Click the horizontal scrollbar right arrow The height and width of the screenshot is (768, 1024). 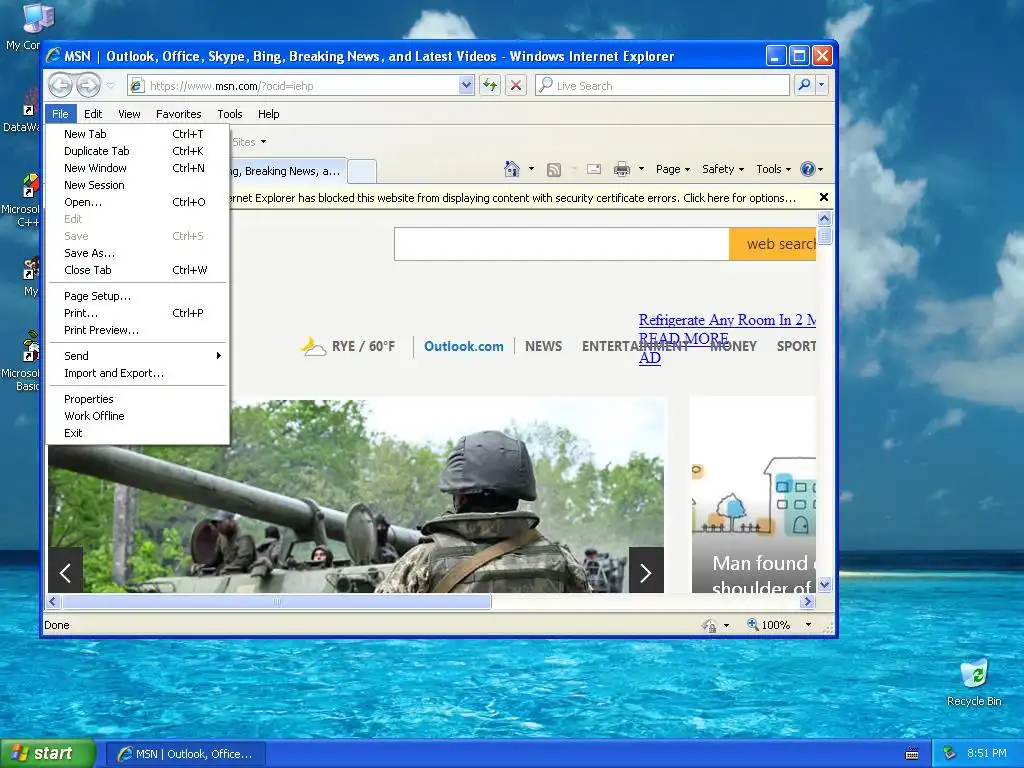pyautogui.click(x=808, y=601)
